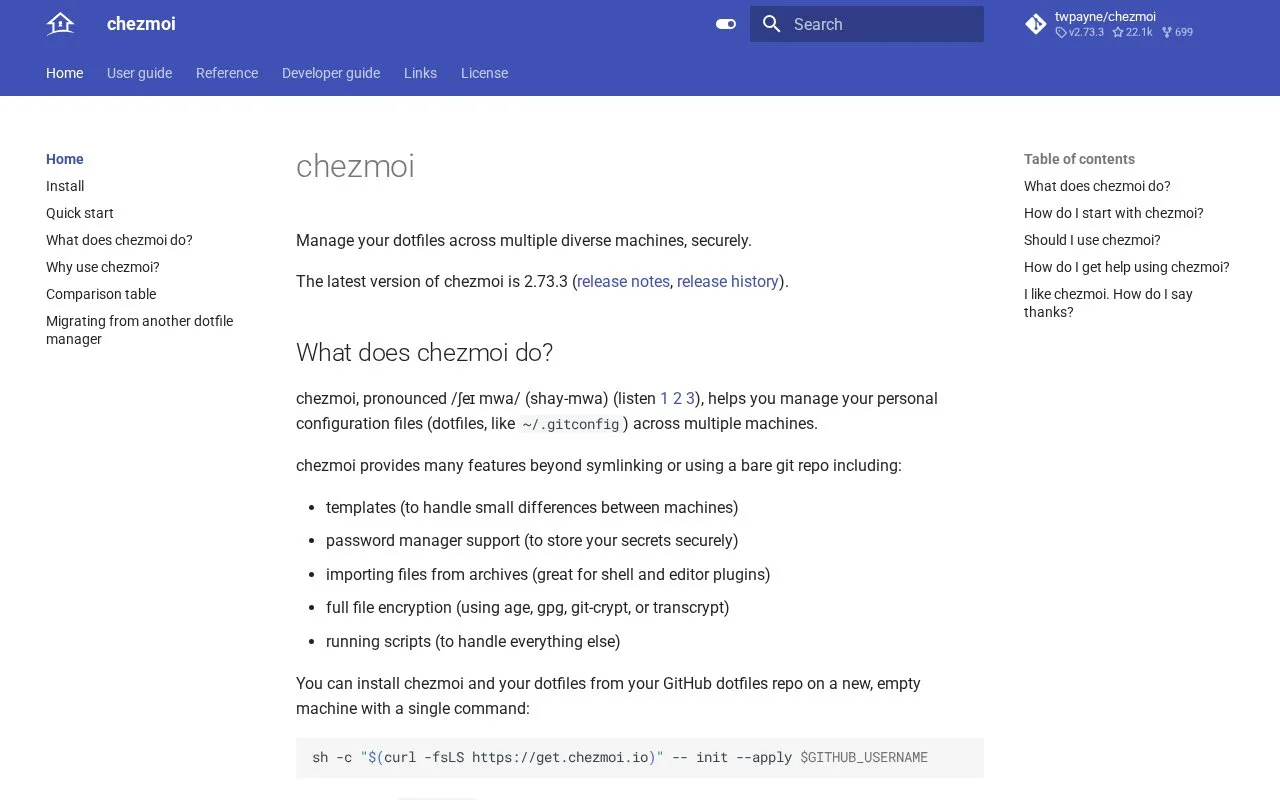Click the 'password manager support' bullet text
Image resolution: width=1280 pixels, height=800 pixels.
[x=532, y=541]
